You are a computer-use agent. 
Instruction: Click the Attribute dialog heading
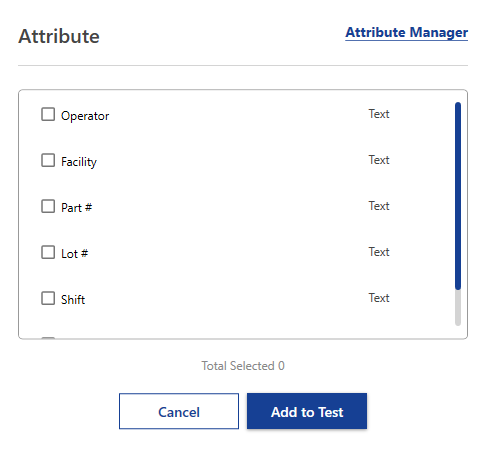[59, 36]
